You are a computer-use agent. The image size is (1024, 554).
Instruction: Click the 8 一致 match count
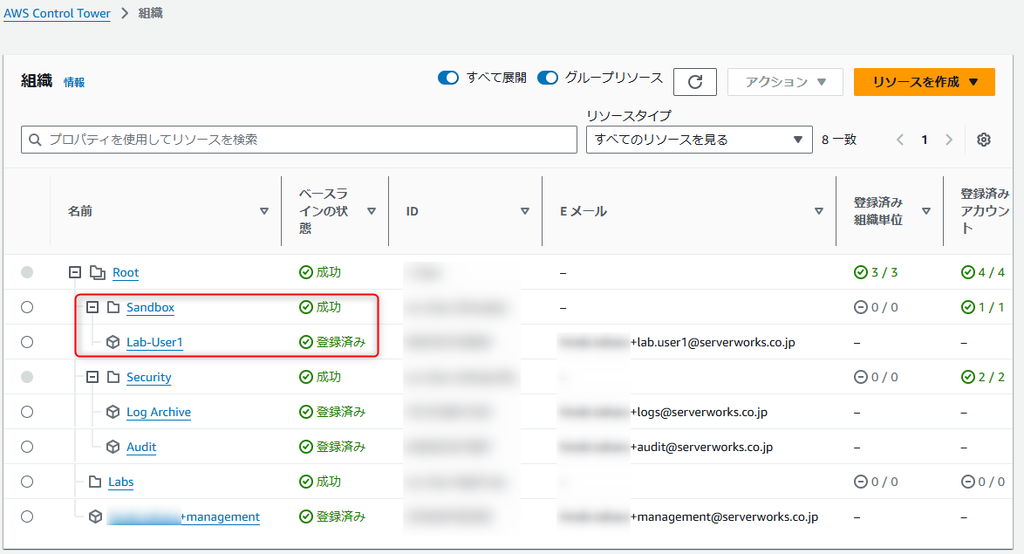[x=839, y=140]
